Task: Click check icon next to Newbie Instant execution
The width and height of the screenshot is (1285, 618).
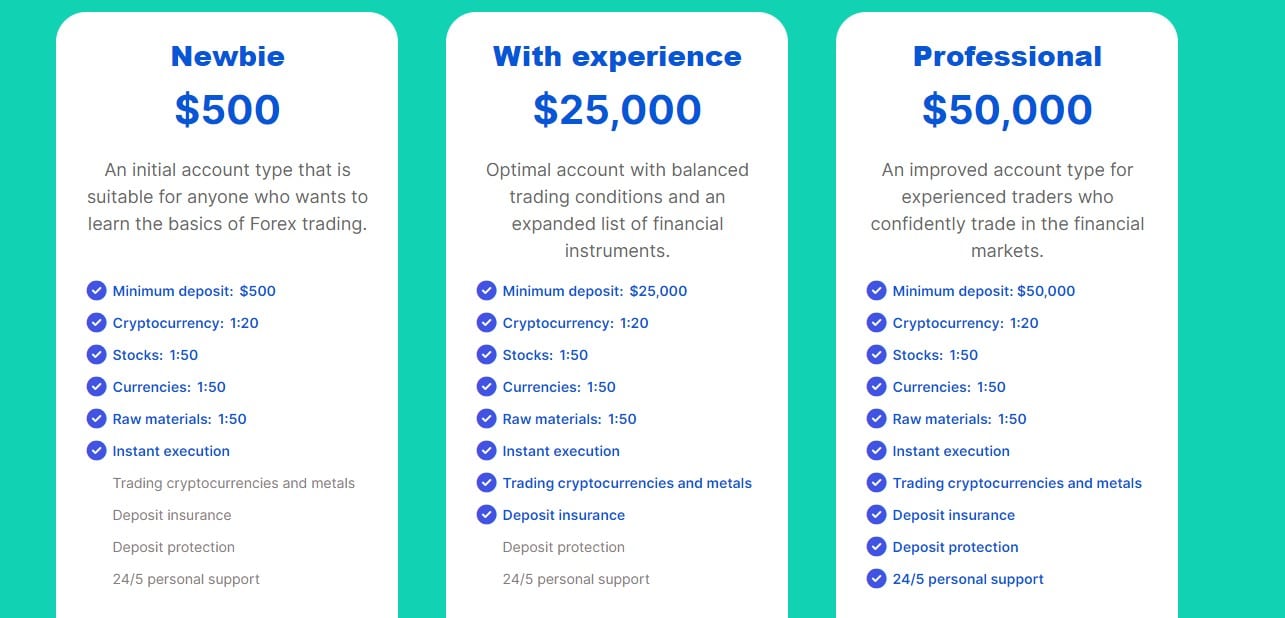Action: 96,451
